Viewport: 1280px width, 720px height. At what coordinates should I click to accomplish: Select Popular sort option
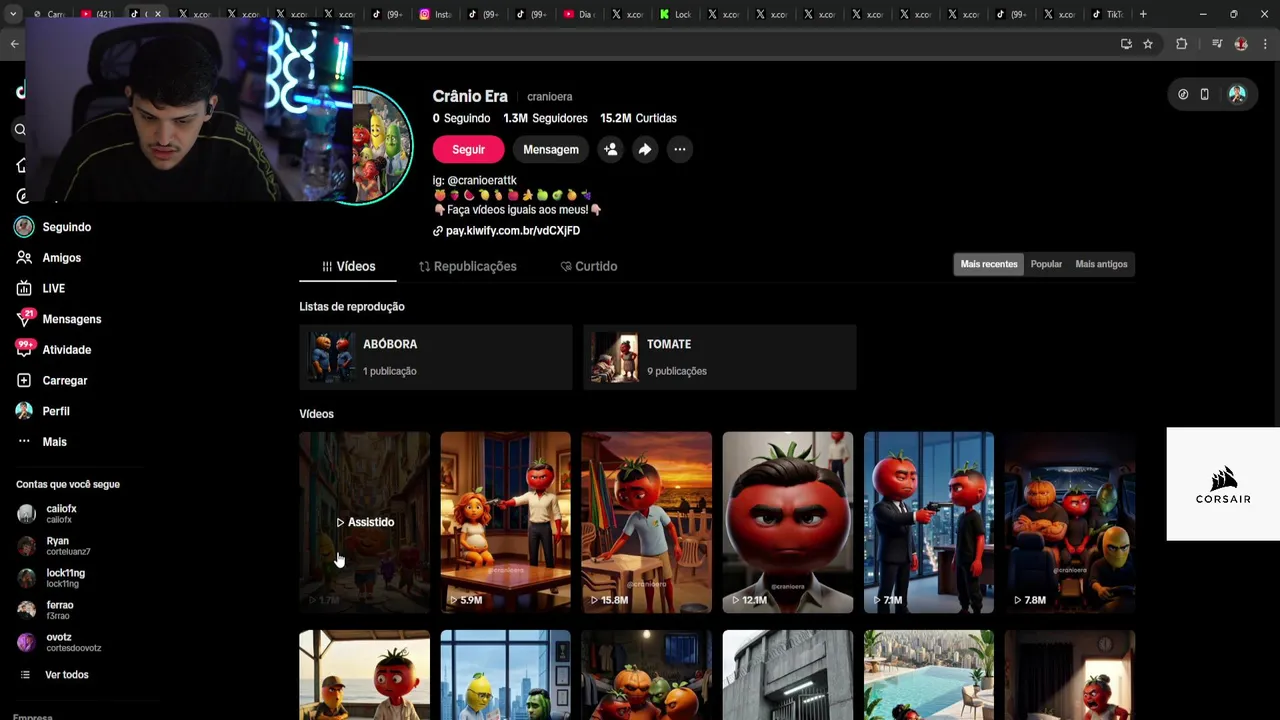tap(1046, 264)
